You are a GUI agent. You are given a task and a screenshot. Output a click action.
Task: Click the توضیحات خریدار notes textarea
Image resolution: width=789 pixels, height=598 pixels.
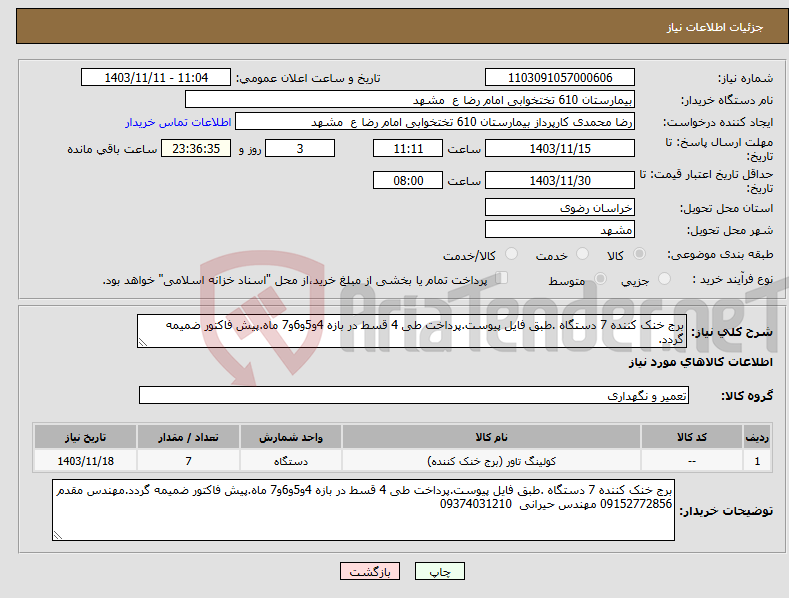tap(363, 510)
